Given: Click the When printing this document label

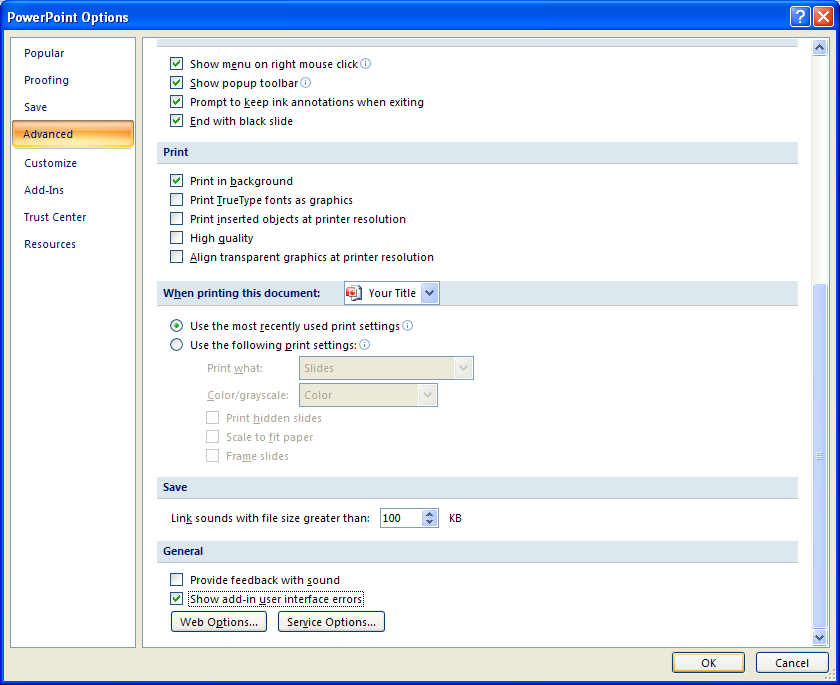Looking at the screenshot, I should coord(242,293).
